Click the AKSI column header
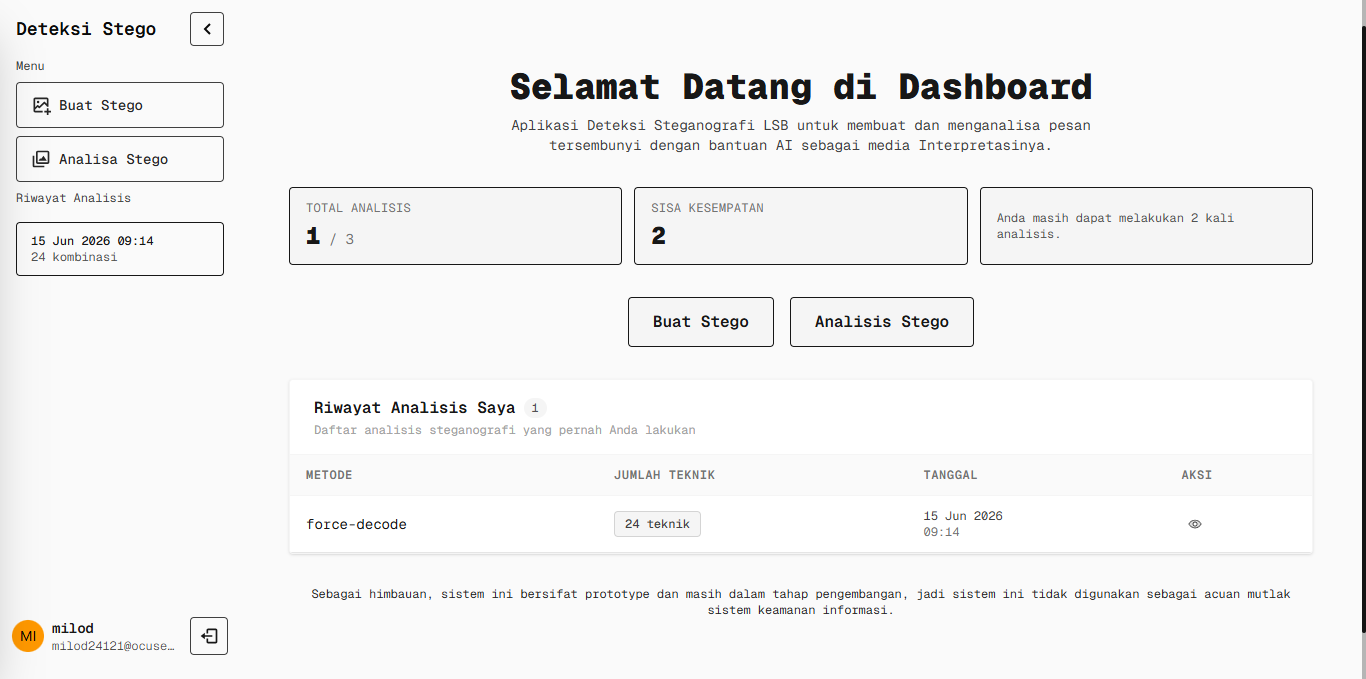The height and width of the screenshot is (679, 1366). pyautogui.click(x=1196, y=475)
